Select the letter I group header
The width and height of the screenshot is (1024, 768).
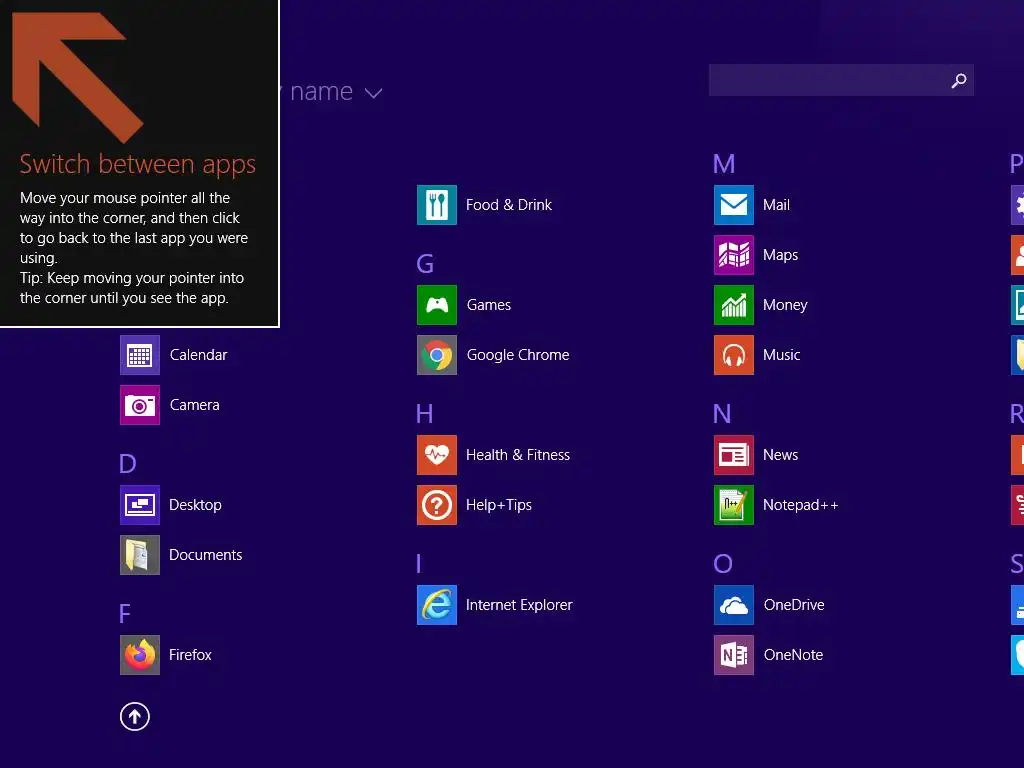click(x=419, y=564)
